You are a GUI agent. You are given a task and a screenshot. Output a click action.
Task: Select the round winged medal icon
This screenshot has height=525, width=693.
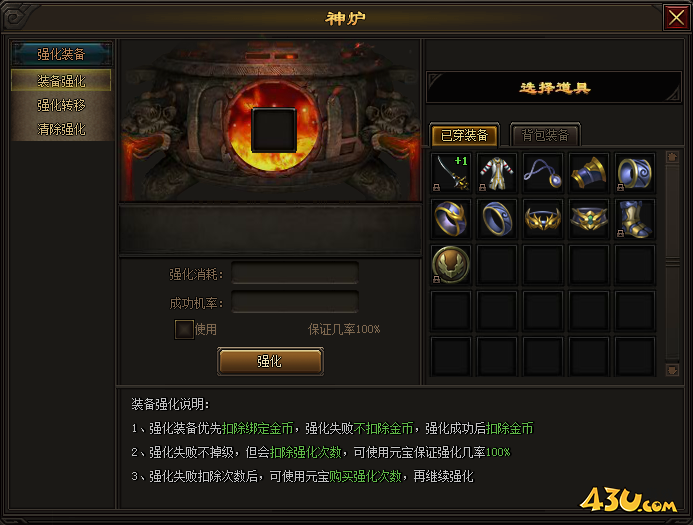pos(451,264)
